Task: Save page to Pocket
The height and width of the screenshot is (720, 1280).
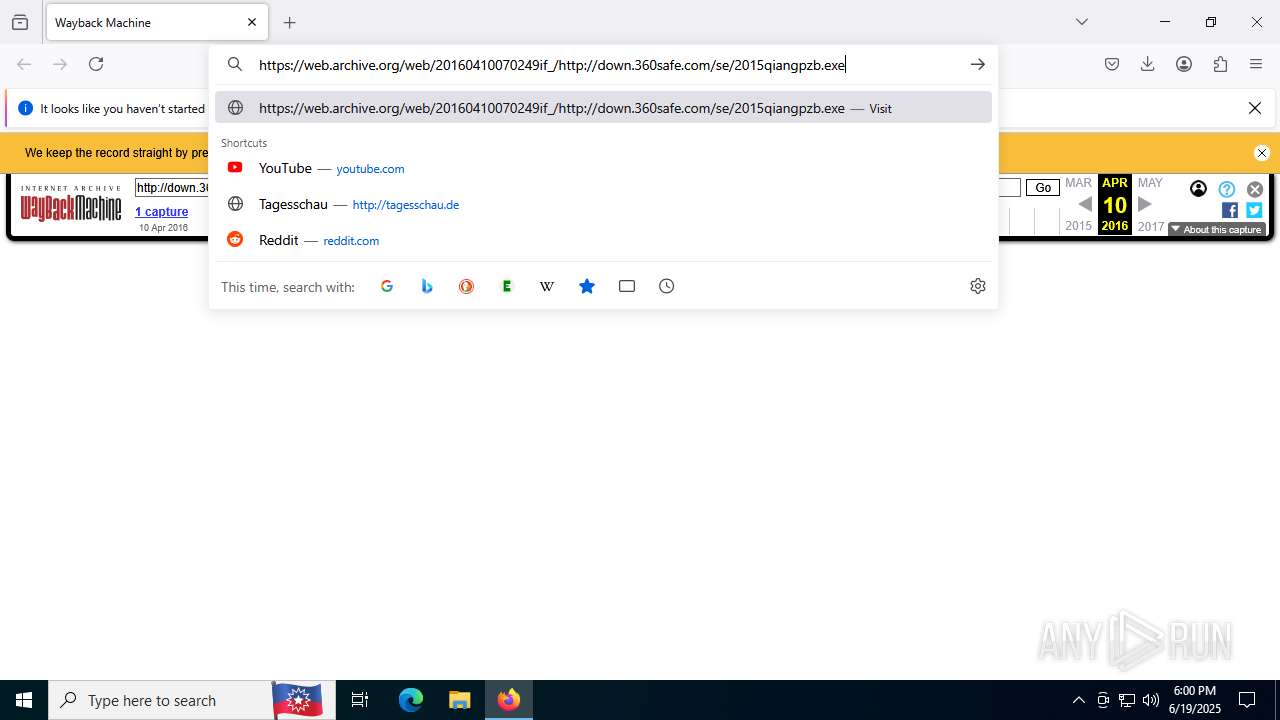Action: (1112, 64)
